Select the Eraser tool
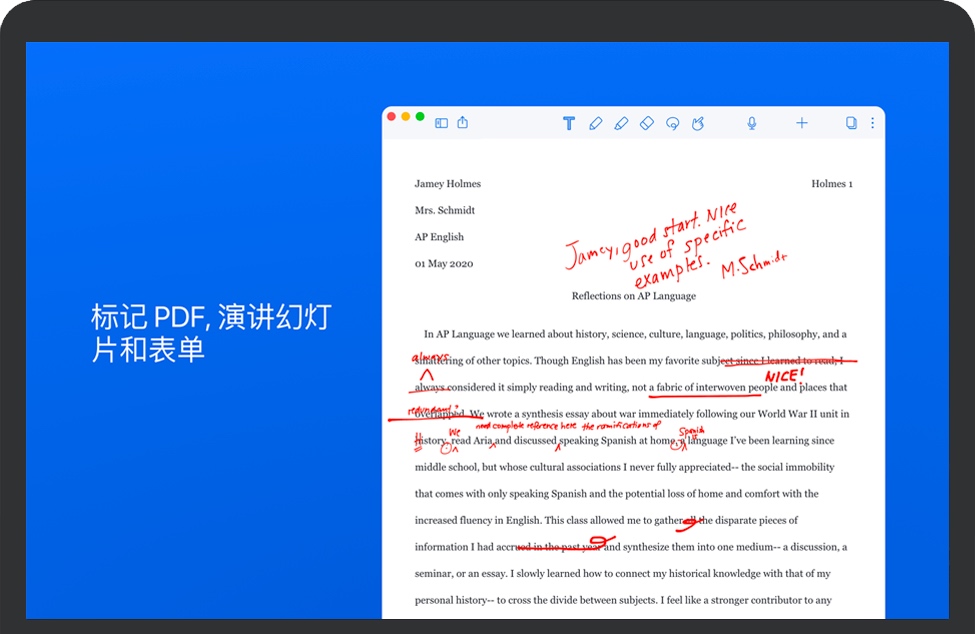The width and height of the screenshot is (975, 634). [646, 123]
